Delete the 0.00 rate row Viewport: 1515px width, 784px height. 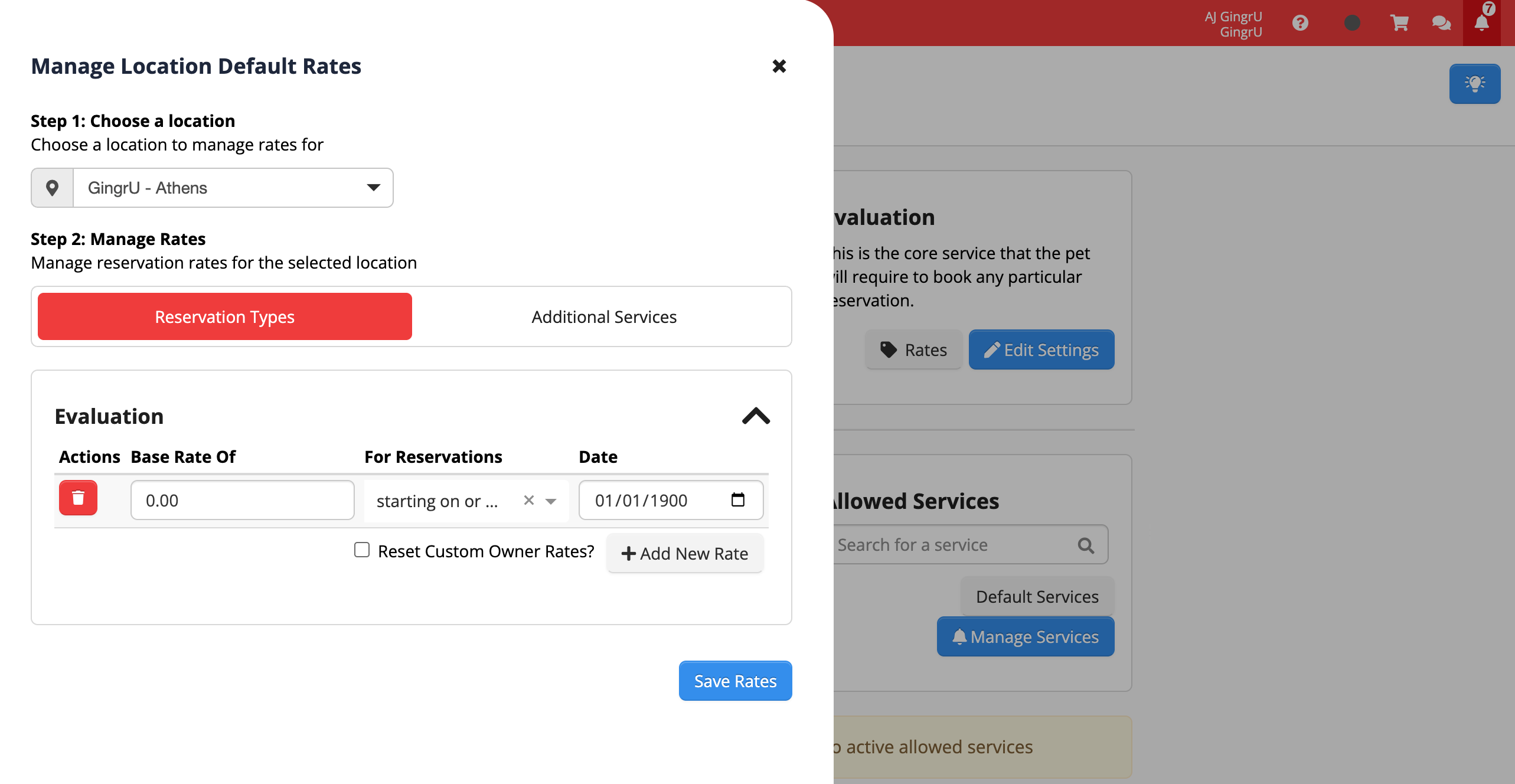(x=78, y=498)
